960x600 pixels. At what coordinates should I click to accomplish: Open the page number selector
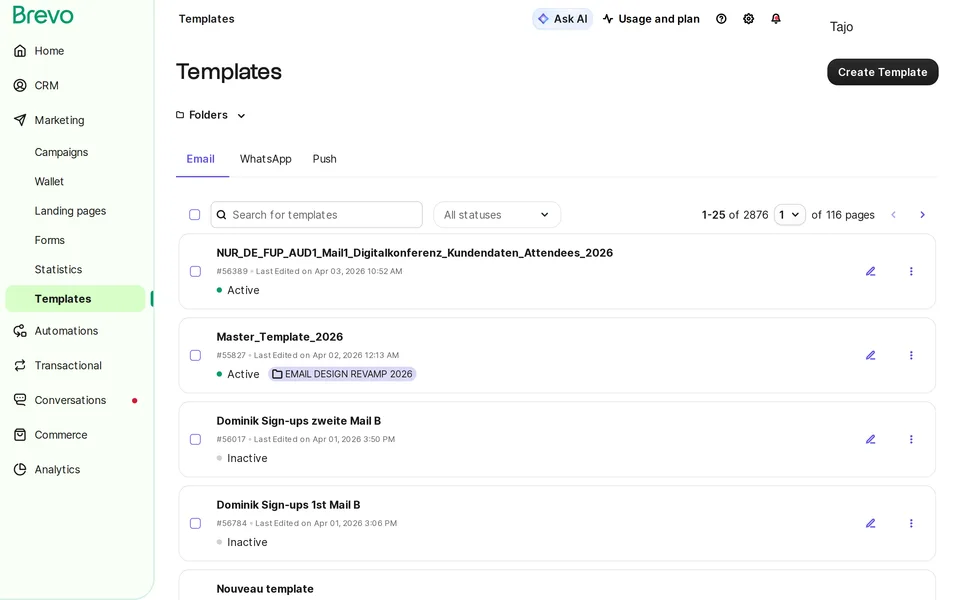coord(789,215)
